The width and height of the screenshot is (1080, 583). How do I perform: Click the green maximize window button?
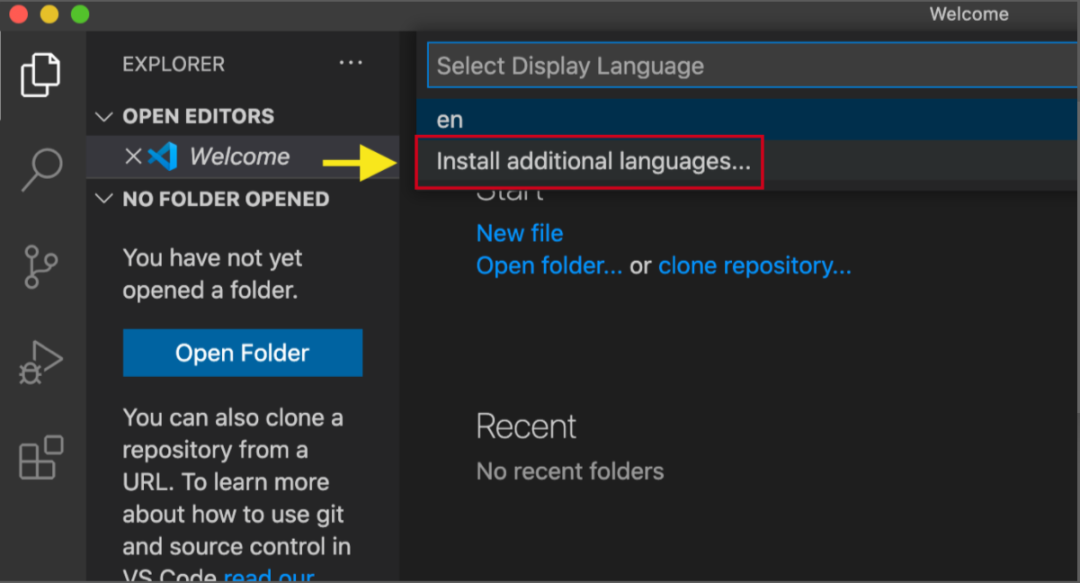80,14
